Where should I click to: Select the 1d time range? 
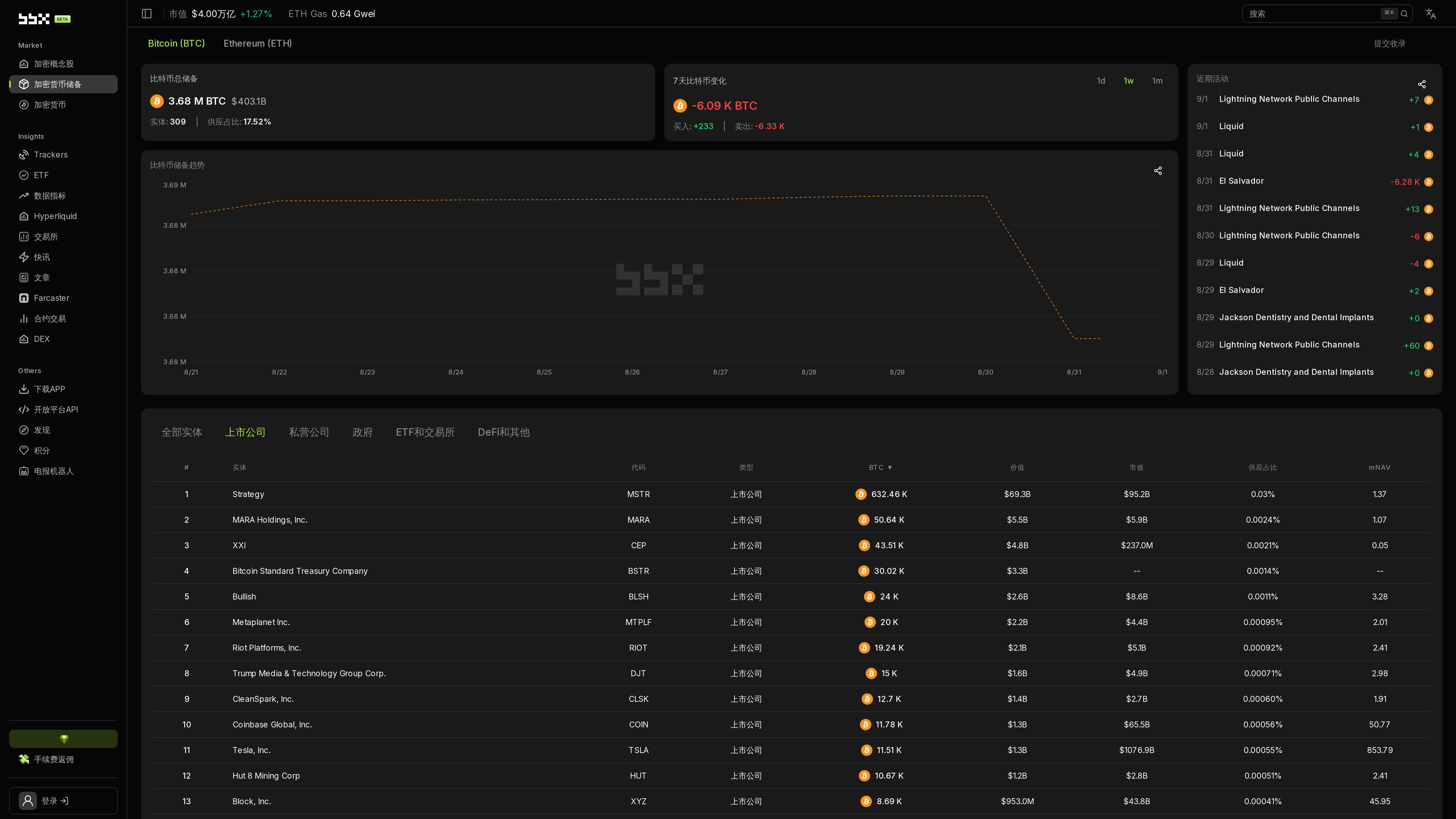pos(1101,81)
